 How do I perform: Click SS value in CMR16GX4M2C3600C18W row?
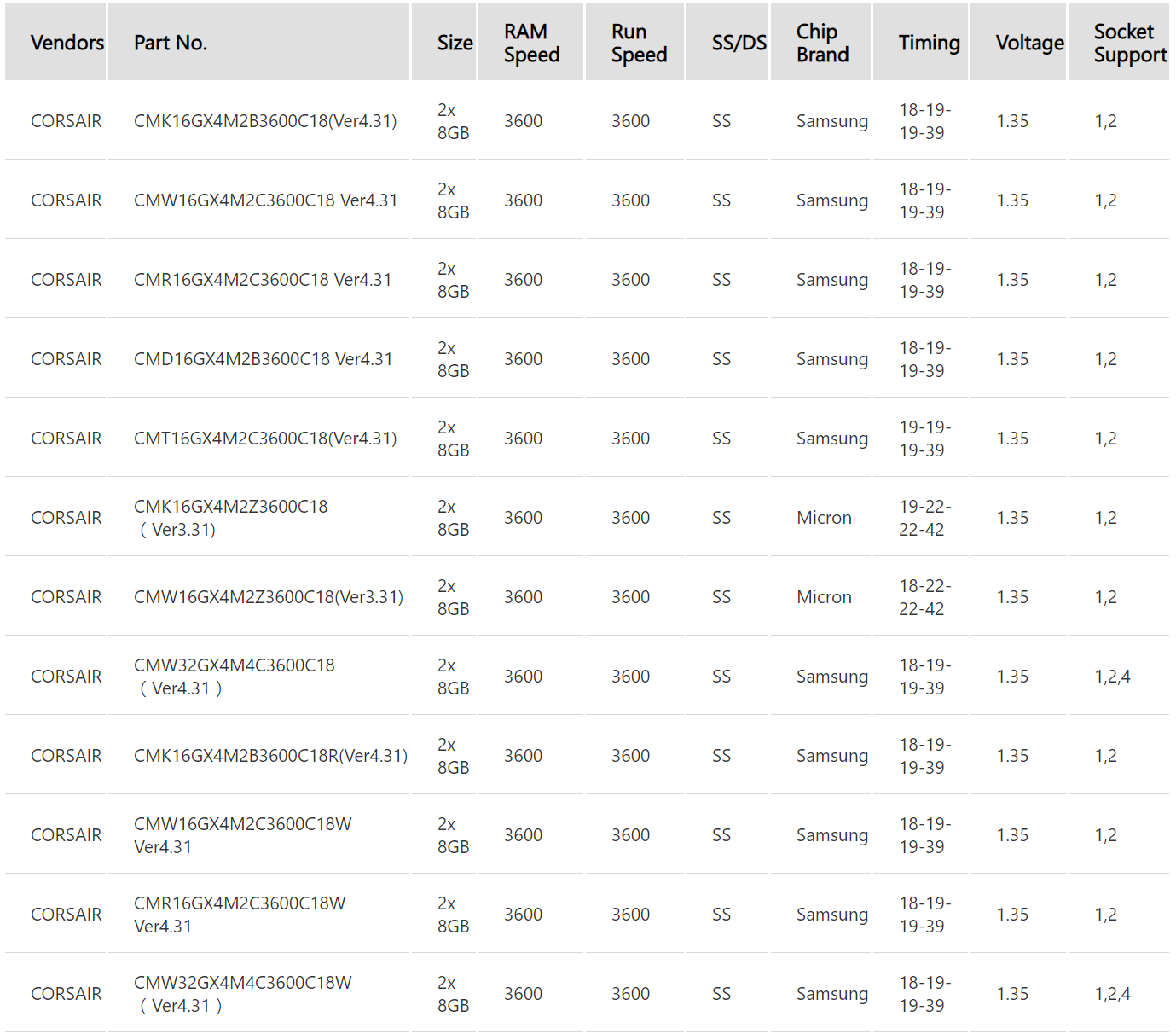point(721,915)
